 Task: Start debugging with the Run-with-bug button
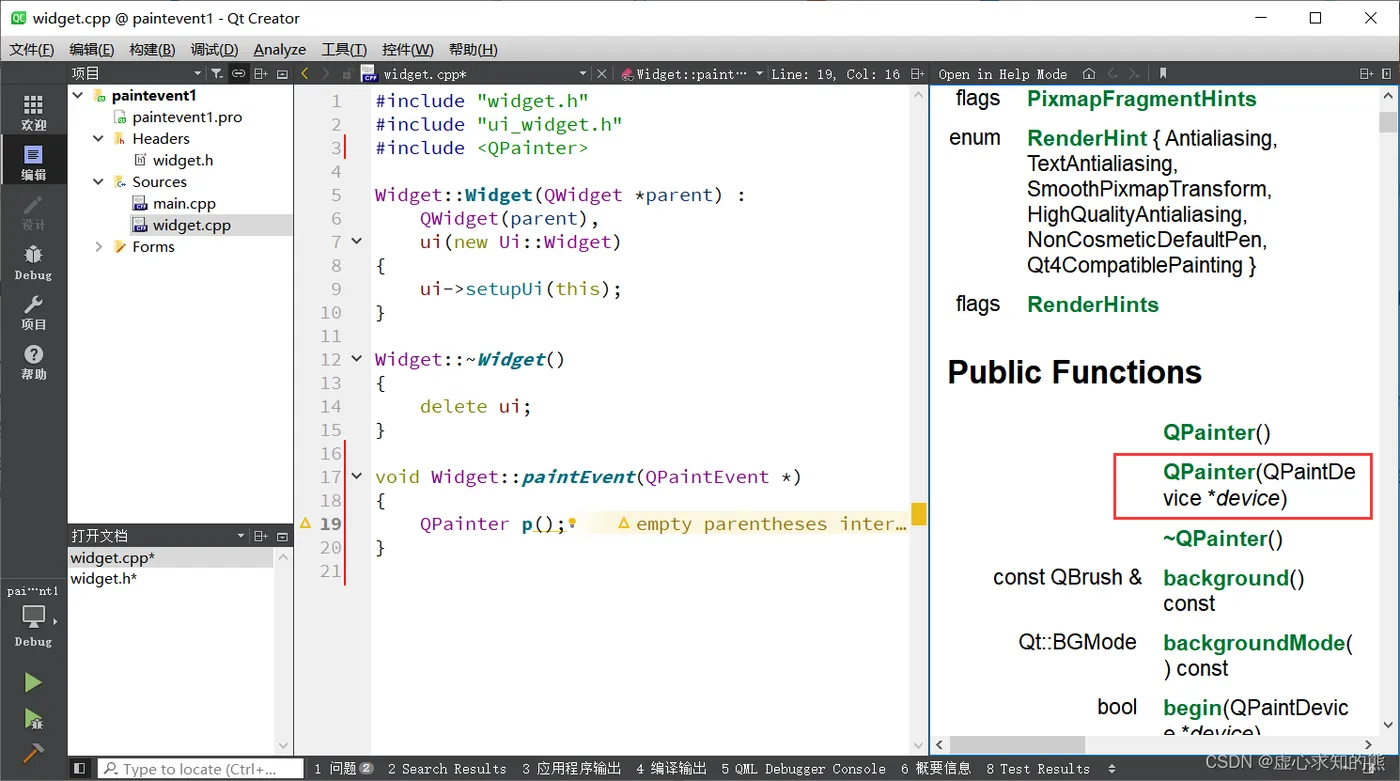pos(33,718)
